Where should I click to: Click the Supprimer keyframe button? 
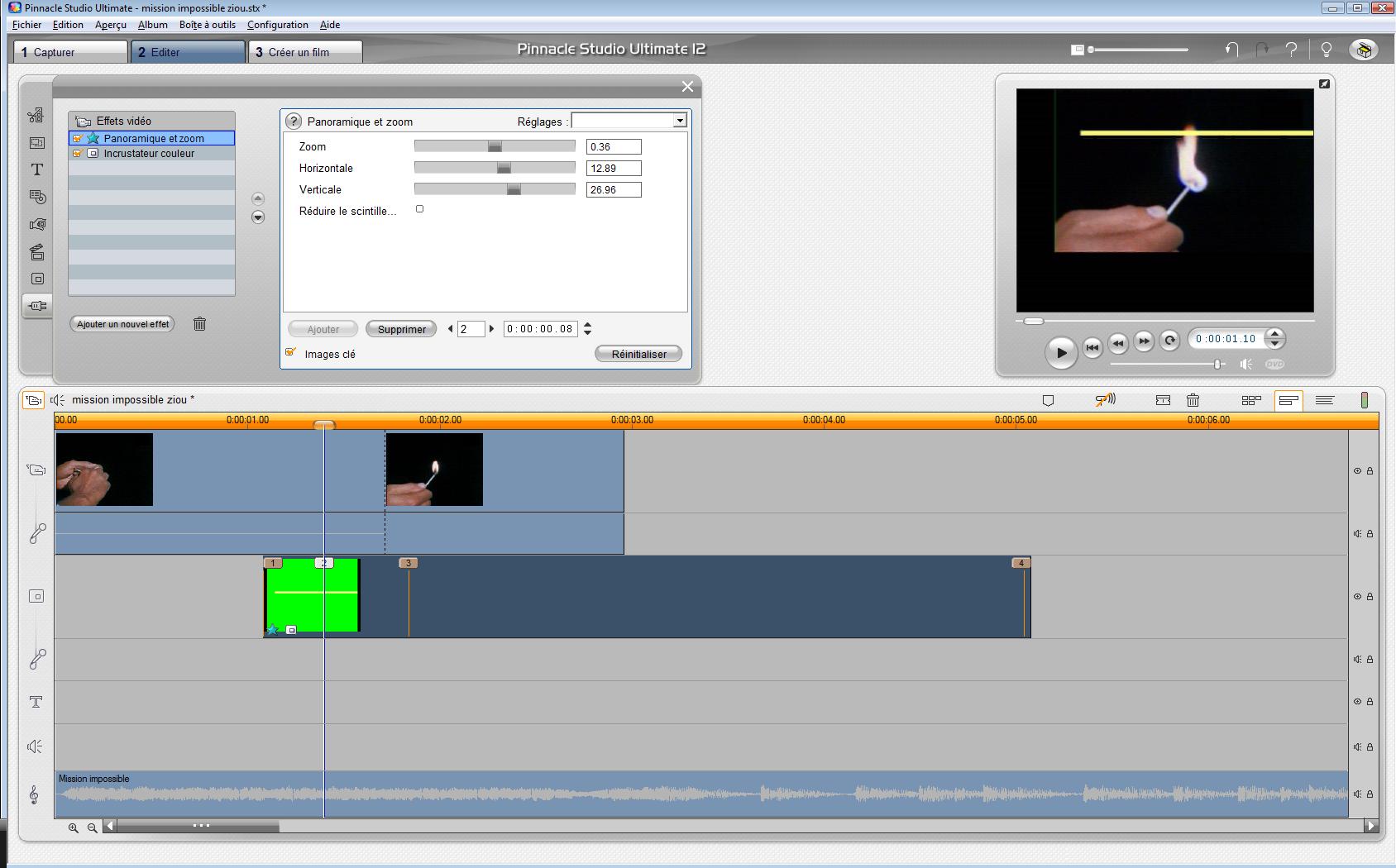point(401,329)
